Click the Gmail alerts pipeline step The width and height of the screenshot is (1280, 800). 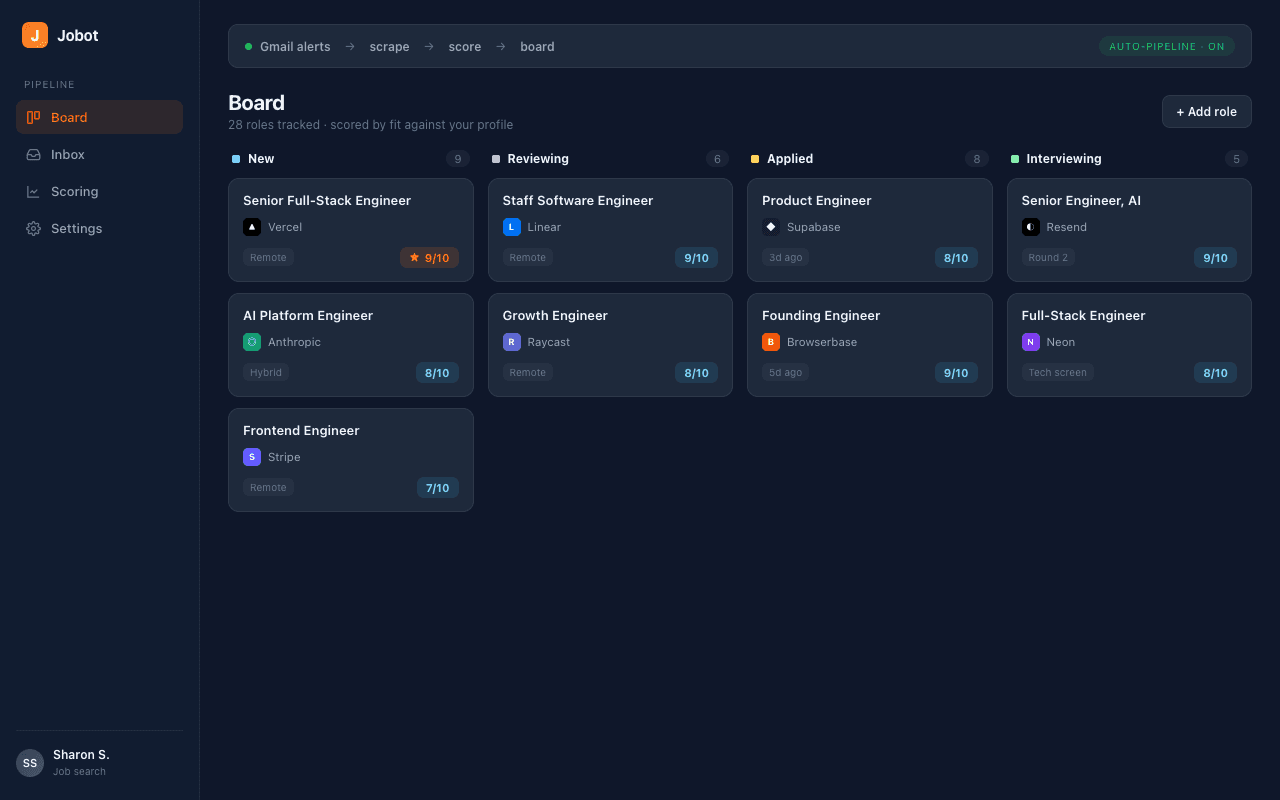click(x=295, y=47)
